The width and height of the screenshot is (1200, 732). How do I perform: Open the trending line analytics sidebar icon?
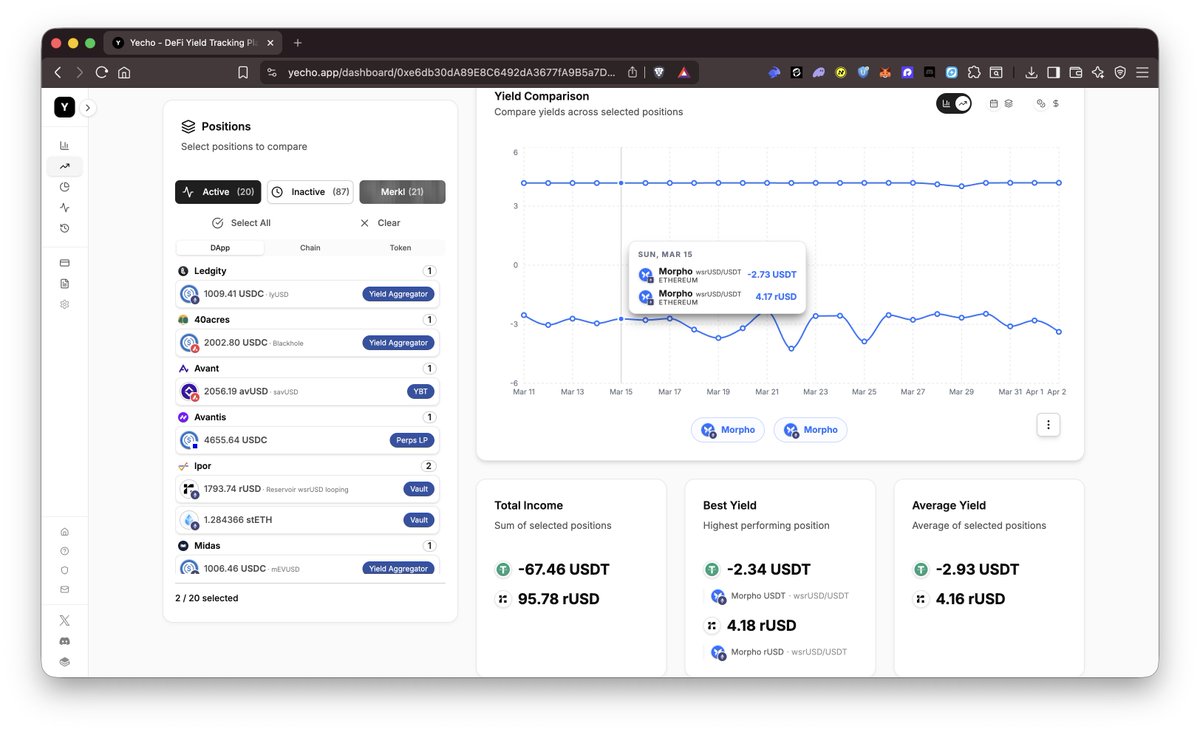(x=64, y=166)
